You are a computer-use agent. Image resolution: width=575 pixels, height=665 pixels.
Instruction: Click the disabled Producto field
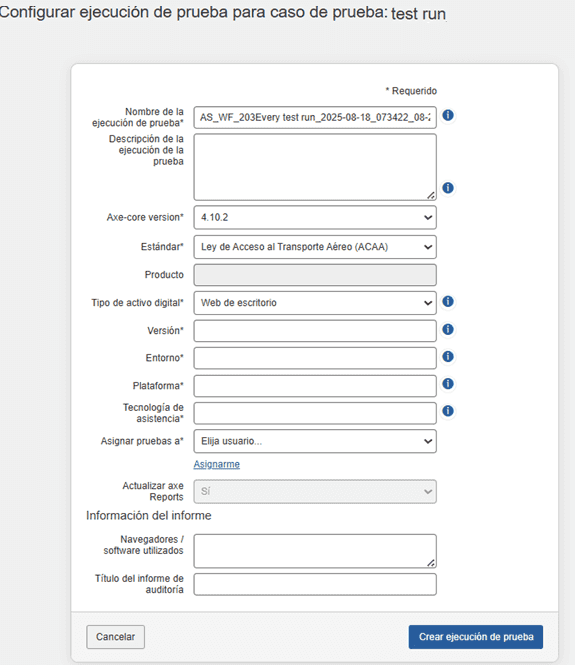pyautogui.click(x=315, y=275)
